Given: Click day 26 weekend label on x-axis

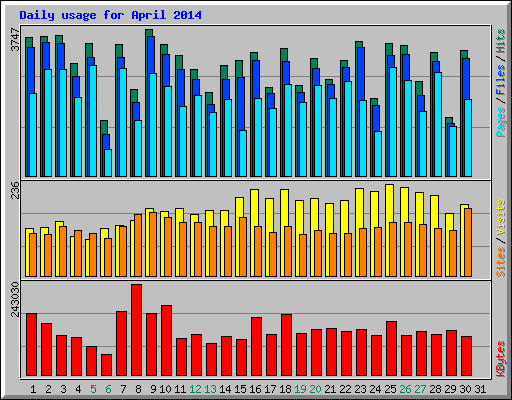Looking at the screenshot, I should (405, 389).
